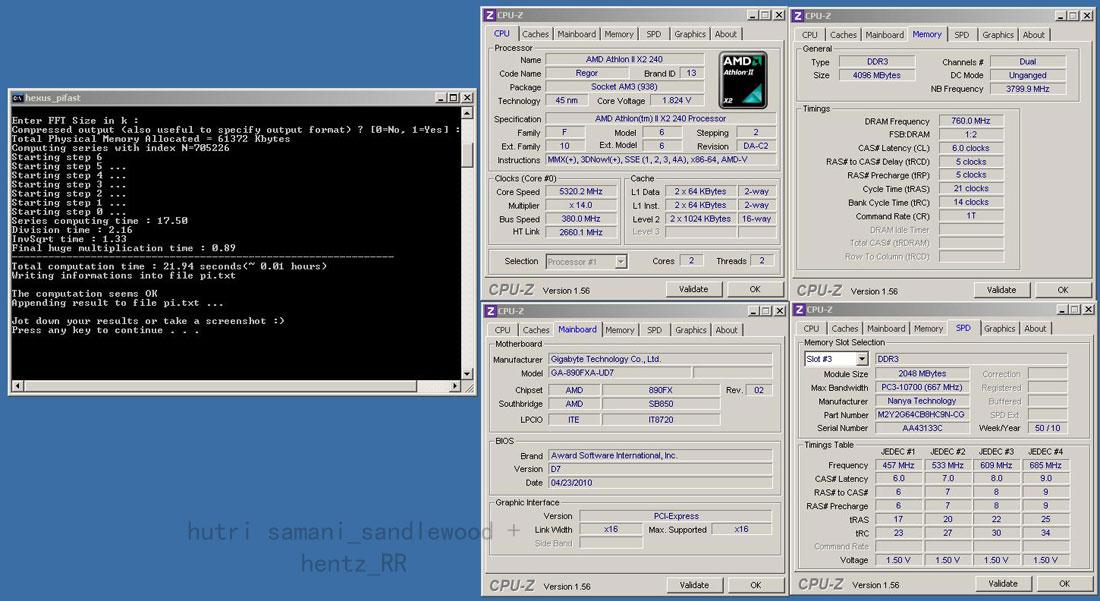Viewport: 1100px width, 601px height.
Task: Open the Slot #3 memory slot dropdown
Action: (x=861, y=359)
